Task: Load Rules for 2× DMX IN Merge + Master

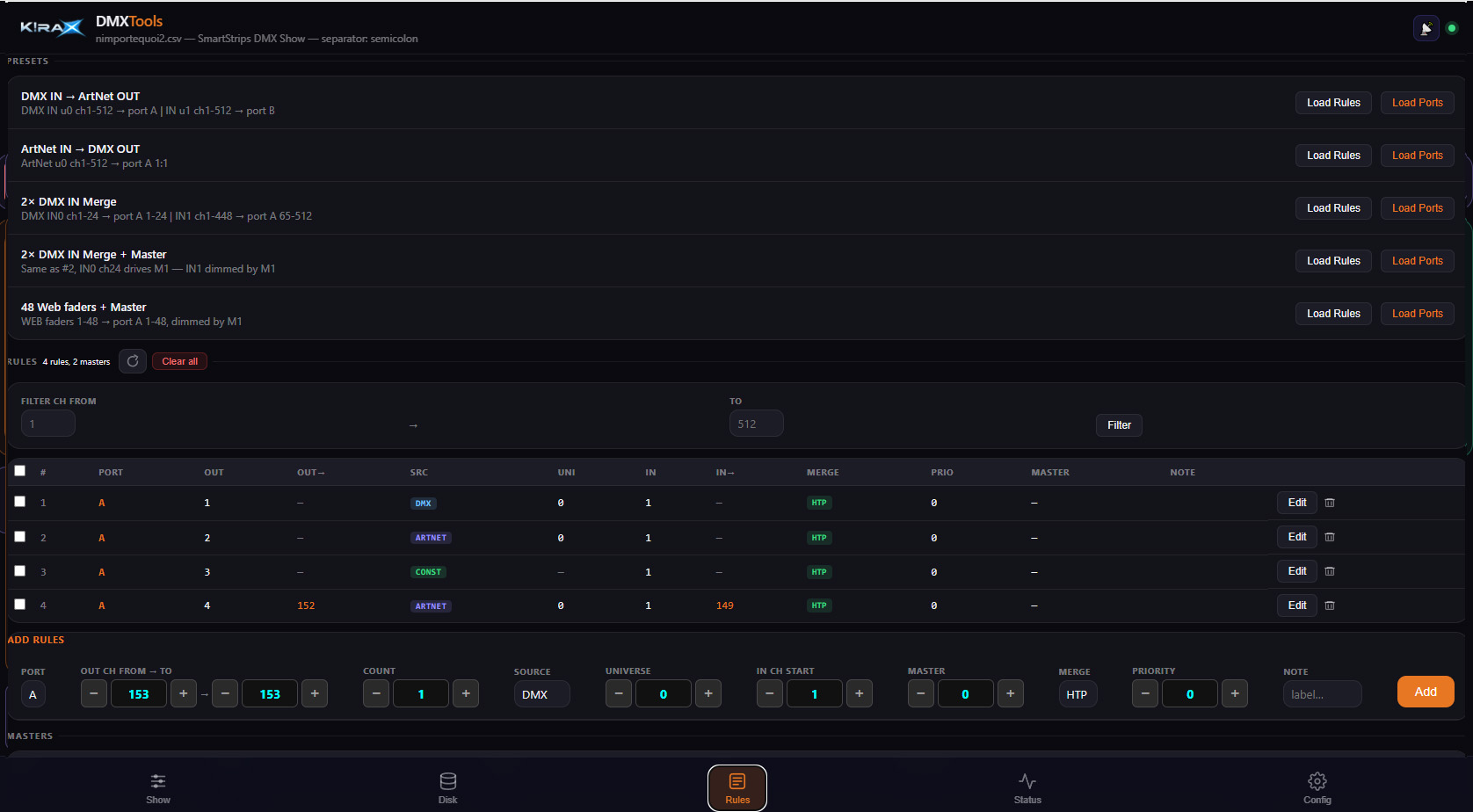Action: [x=1333, y=261]
